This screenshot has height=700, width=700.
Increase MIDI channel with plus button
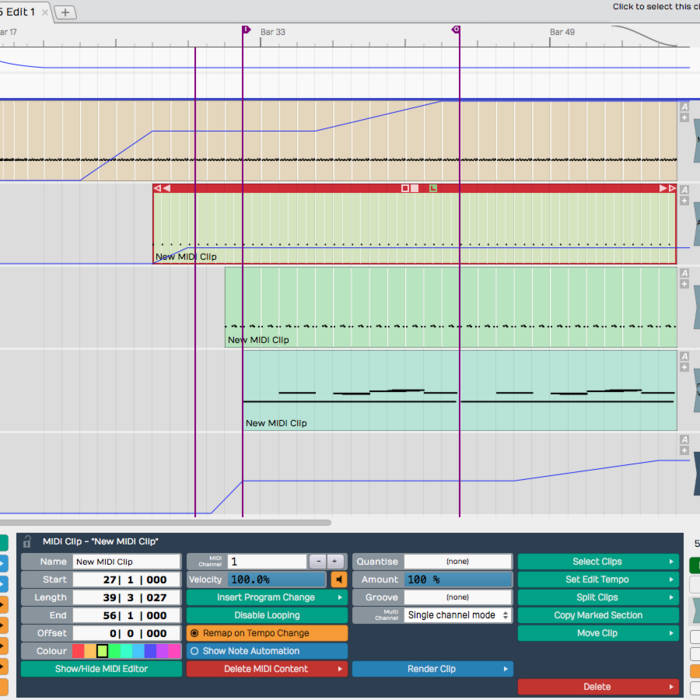pyautogui.click(x=335, y=562)
